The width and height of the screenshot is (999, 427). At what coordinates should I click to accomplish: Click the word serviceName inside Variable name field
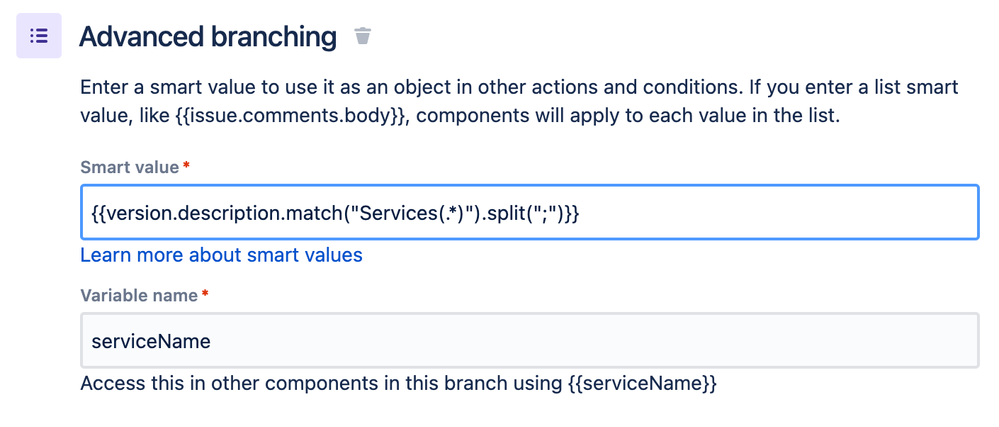click(x=151, y=342)
